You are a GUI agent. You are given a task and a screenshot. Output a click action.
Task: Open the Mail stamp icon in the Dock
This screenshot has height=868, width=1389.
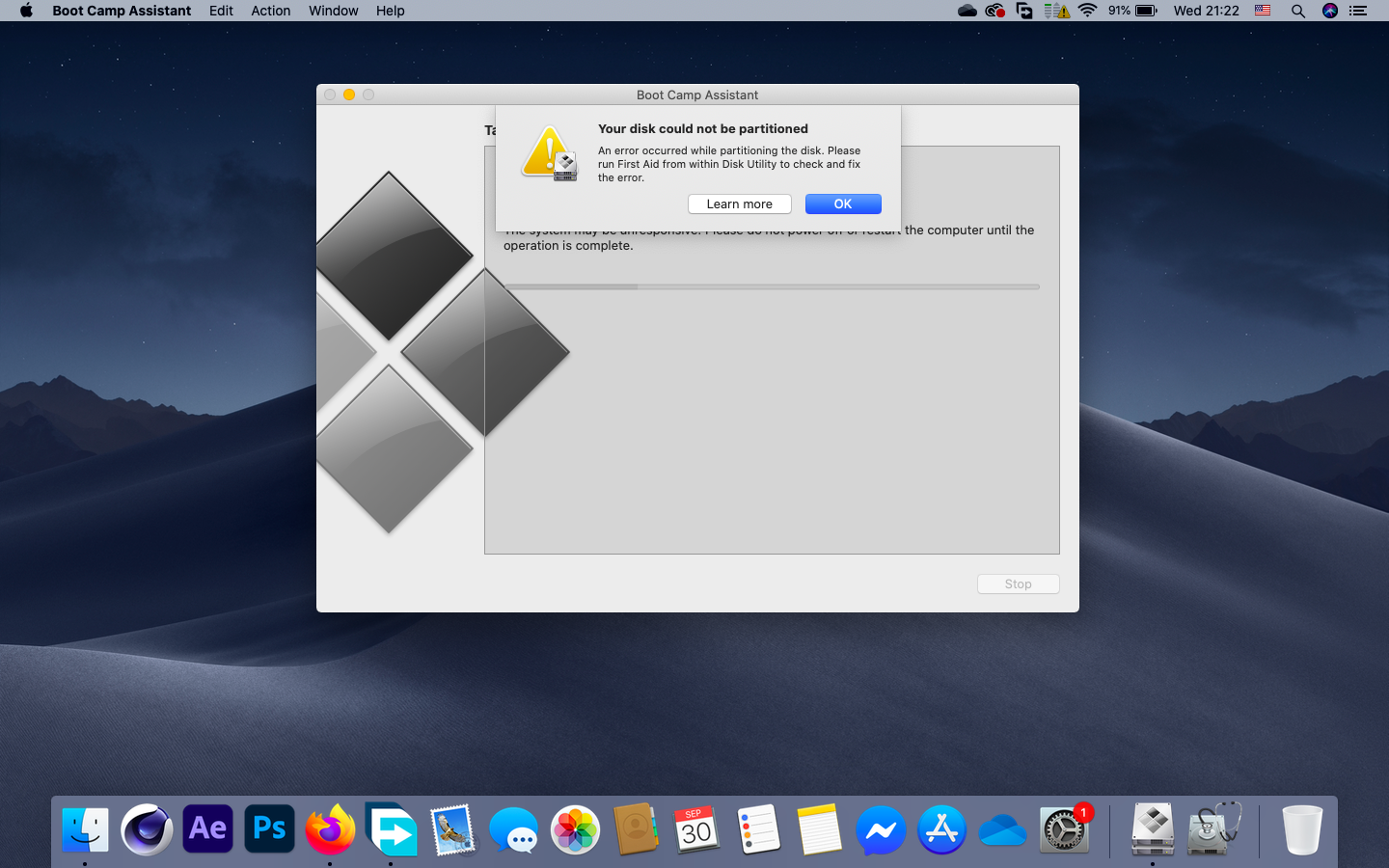[x=452, y=829]
